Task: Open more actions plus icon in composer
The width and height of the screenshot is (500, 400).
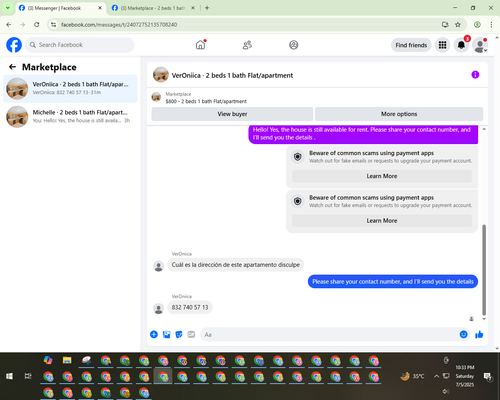Action: [154, 334]
